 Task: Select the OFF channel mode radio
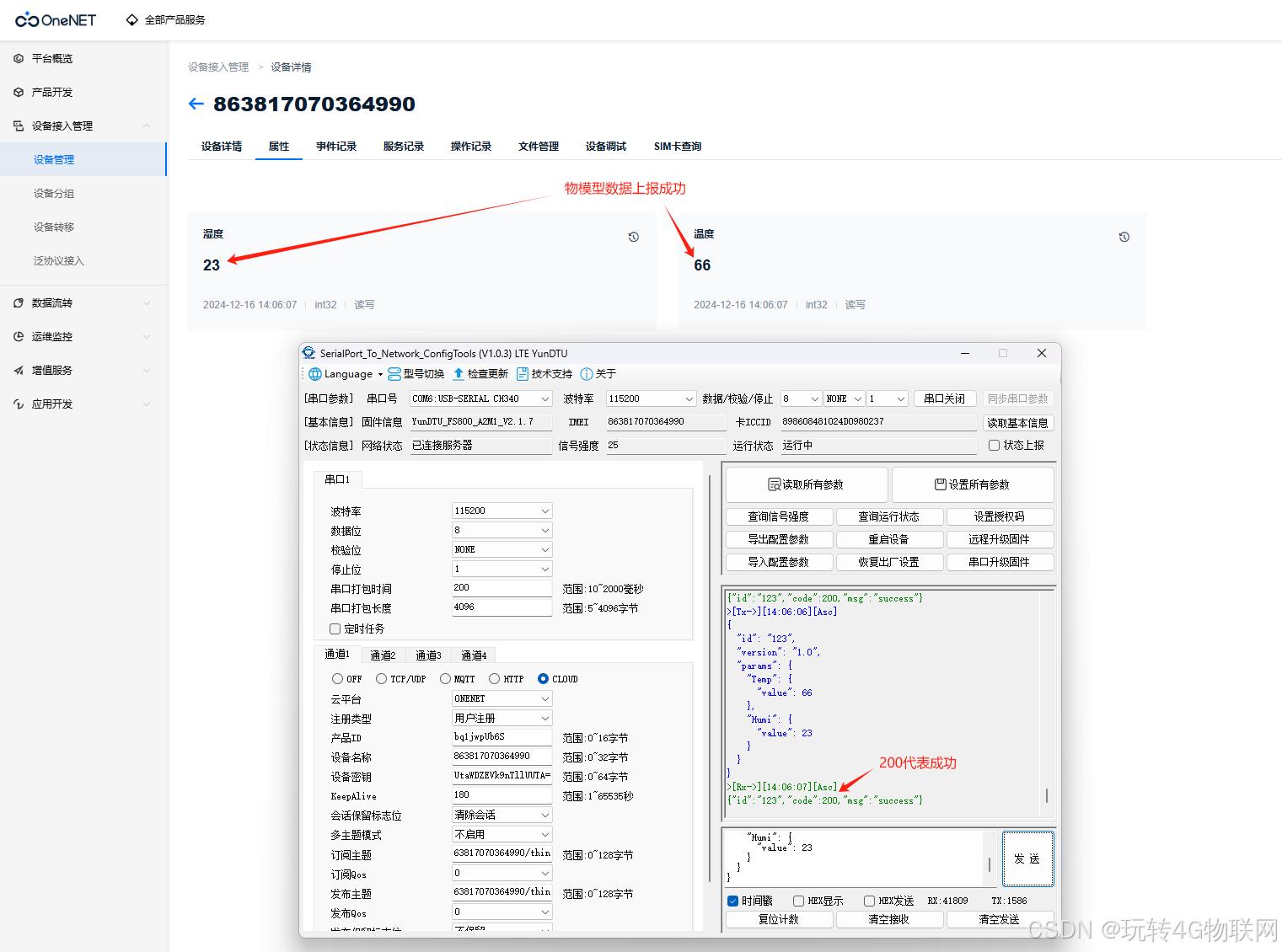point(337,678)
